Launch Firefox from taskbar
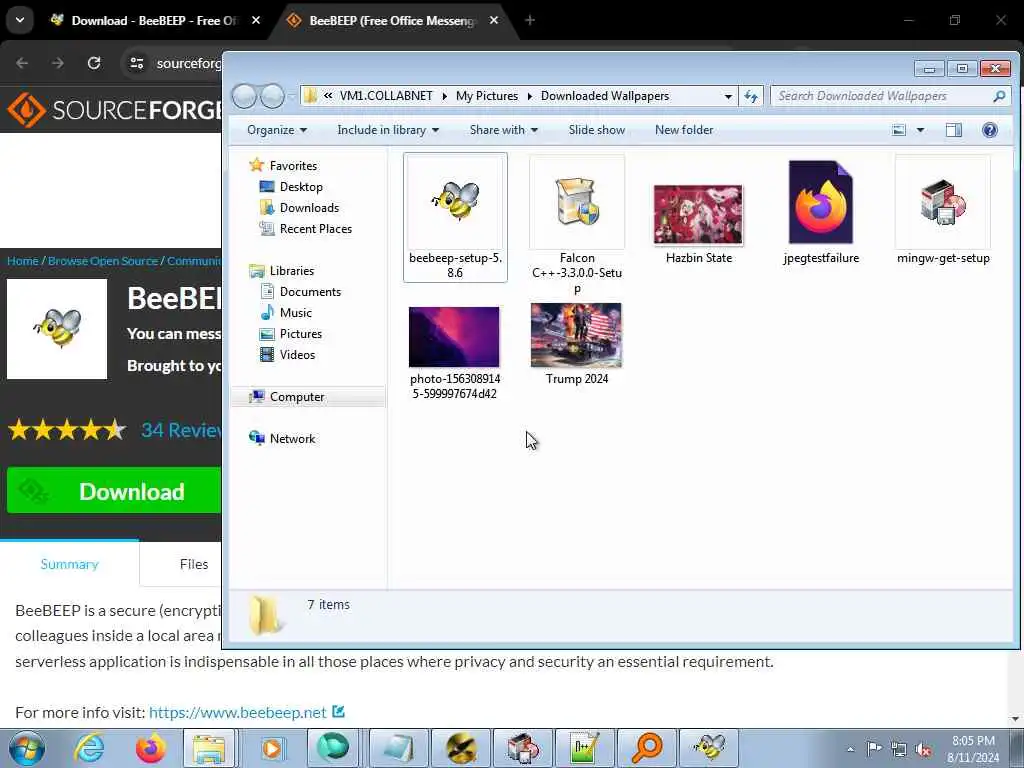The height and width of the screenshot is (768, 1024). pos(150,748)
